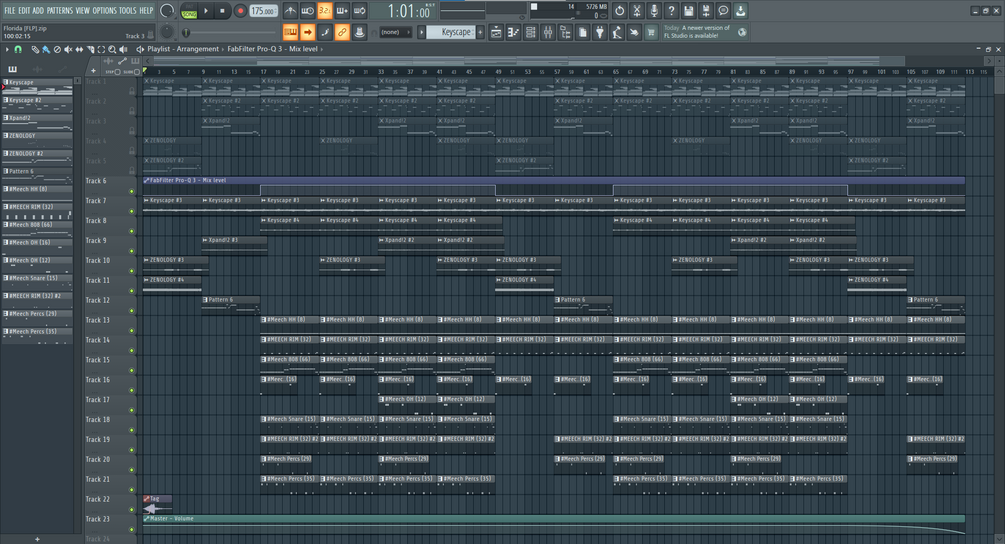Open the FILE menu
1005x544 pixels.
point(10,10)
